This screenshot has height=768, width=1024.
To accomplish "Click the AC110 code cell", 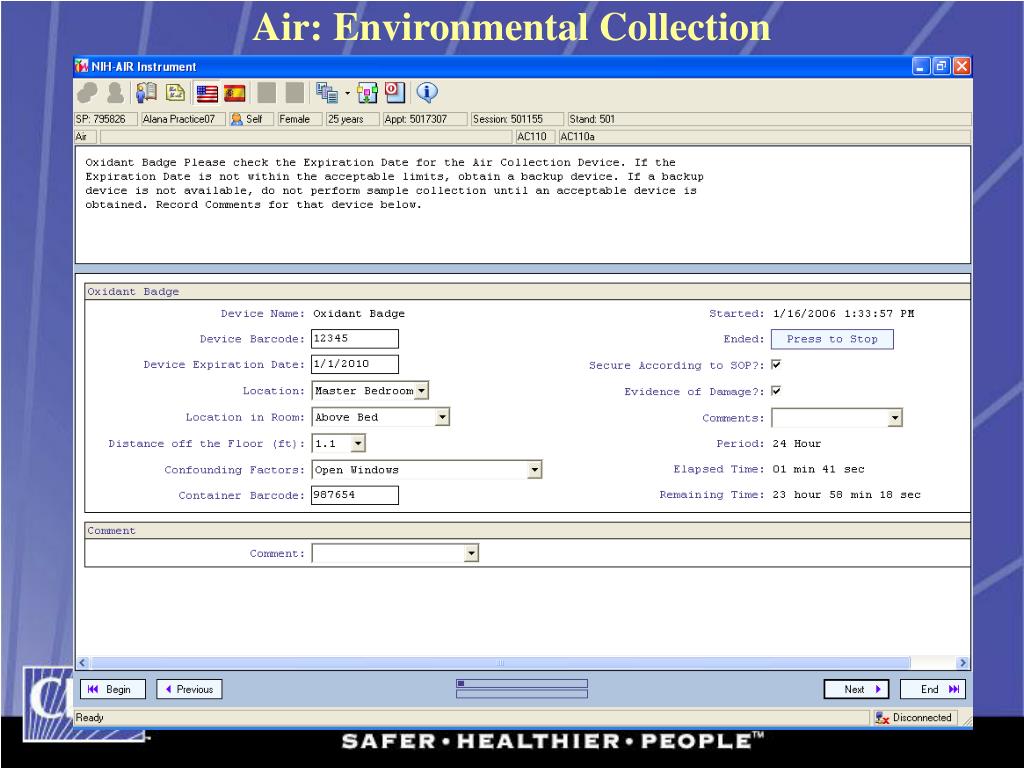I will click(x=535, y=136).
